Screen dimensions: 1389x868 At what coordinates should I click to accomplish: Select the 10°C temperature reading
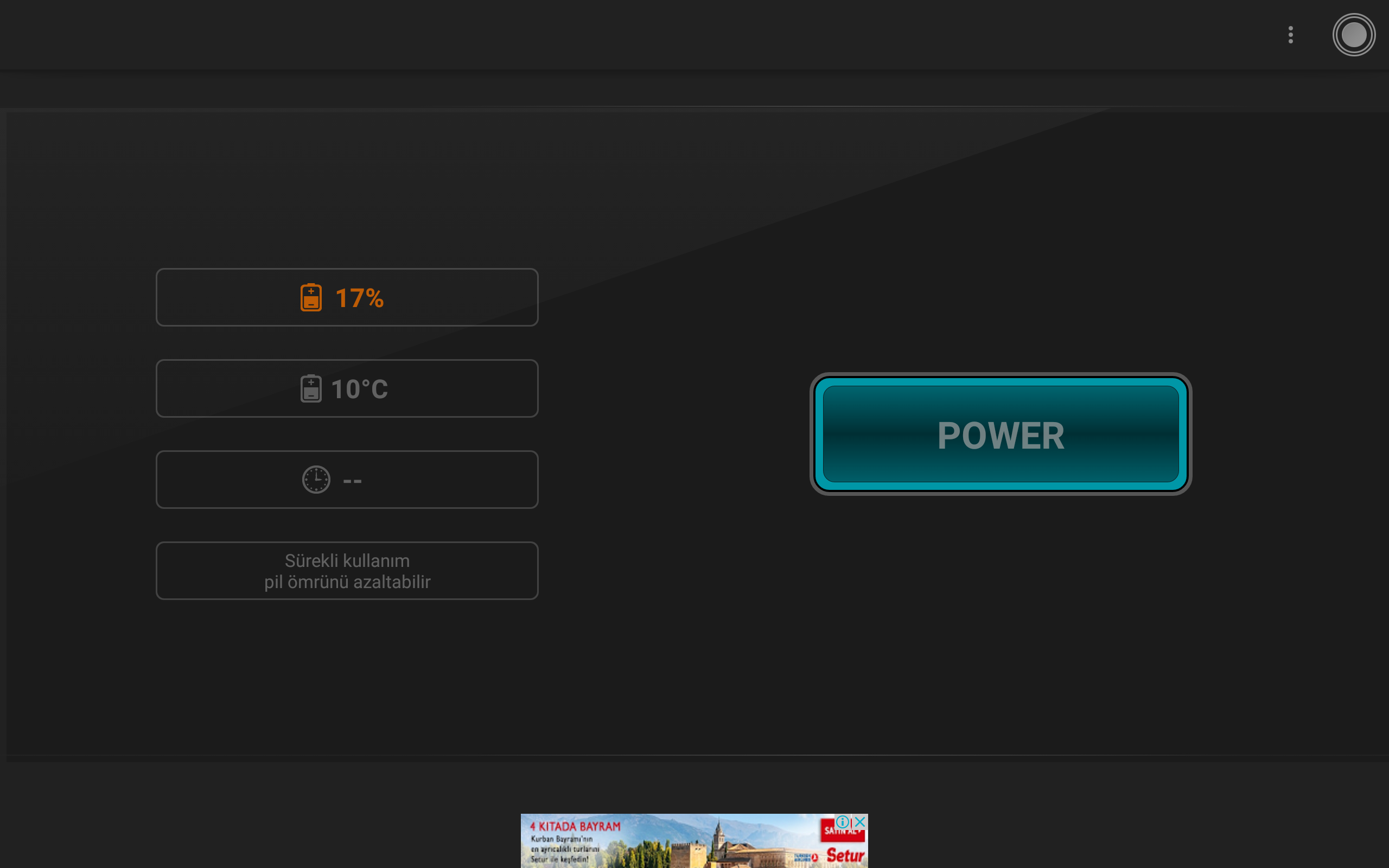[x=360, y=389]
